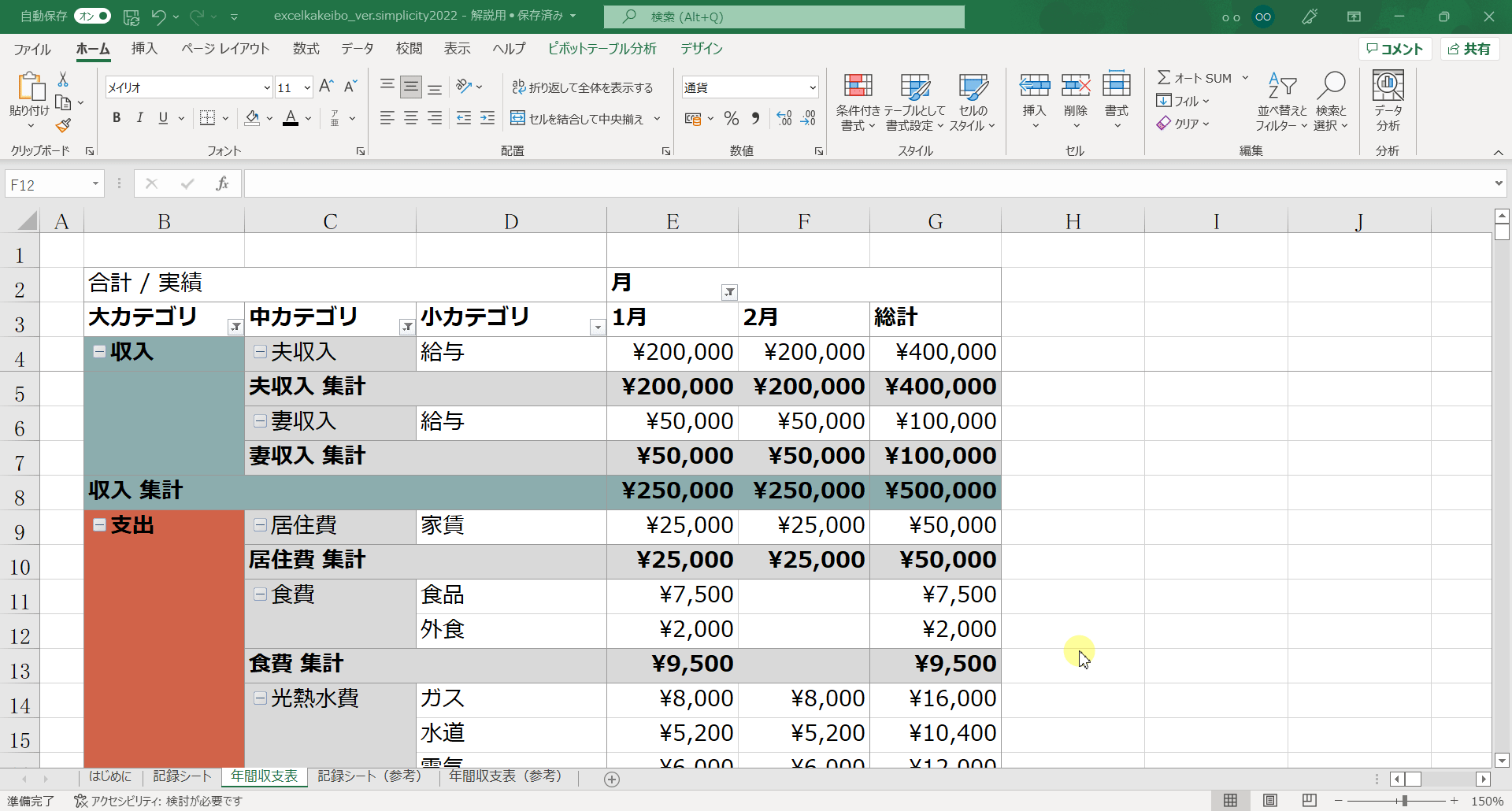Screen dimensions: 1512x811
Task: Open the font name メイリオ dropdown
Action: tap(267, 87)
